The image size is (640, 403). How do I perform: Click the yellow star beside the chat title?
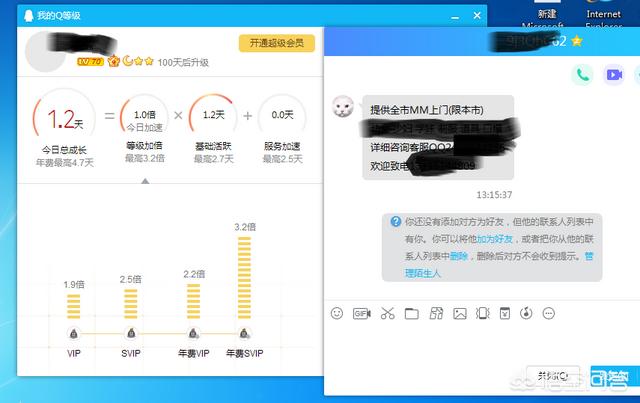577,41
